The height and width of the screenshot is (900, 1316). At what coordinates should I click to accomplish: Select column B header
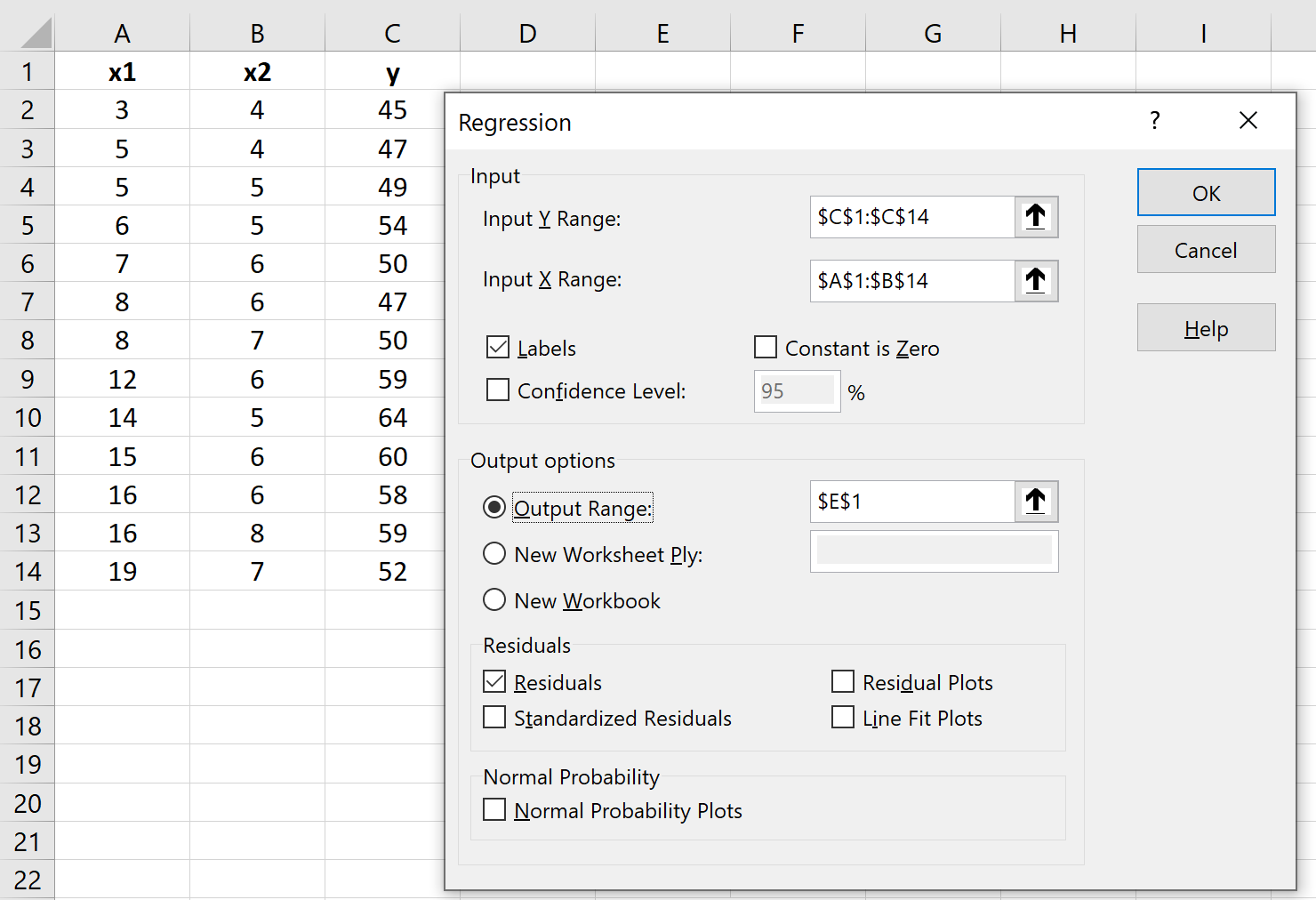(258, 34)
